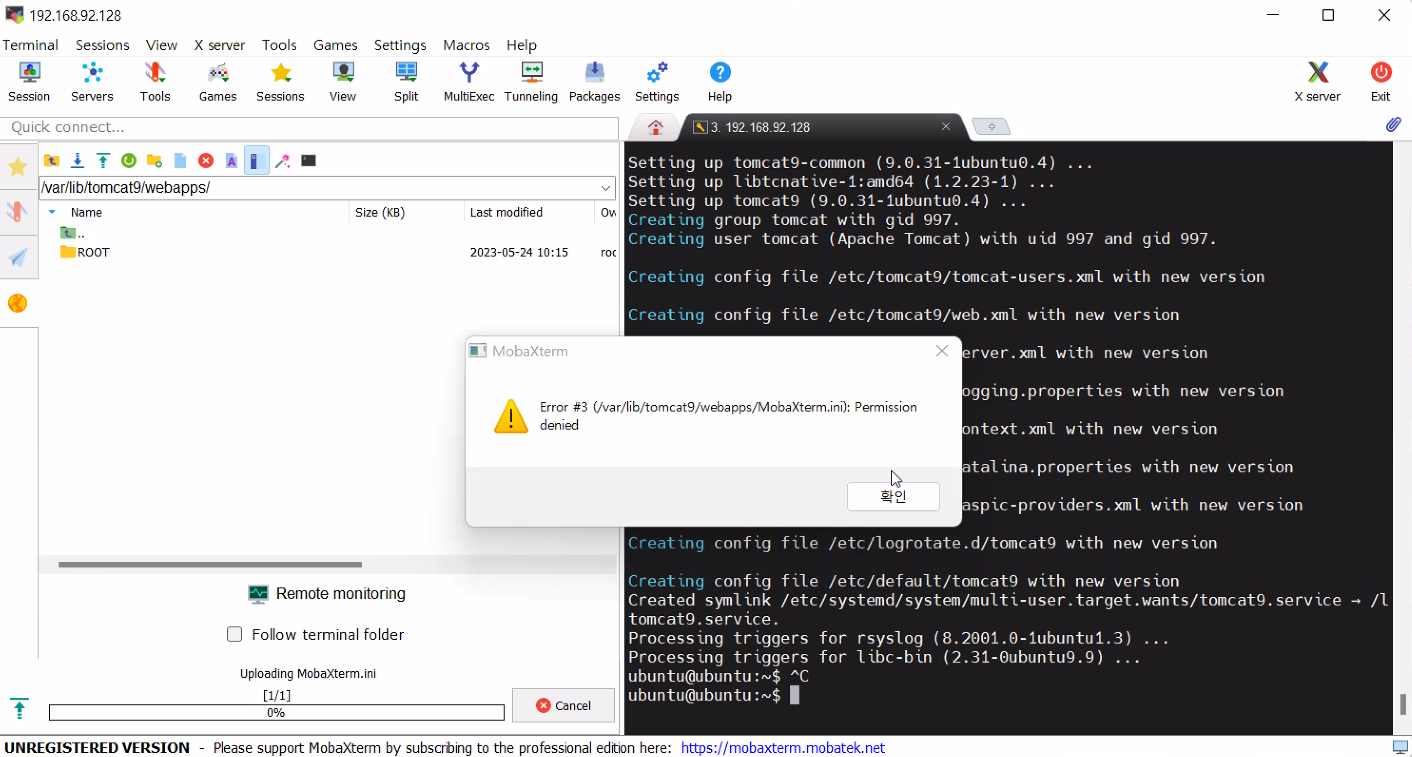Click 확인 button in error dialog
Image resolution: width=1412 pixels, height=757 pixels.
893,496
